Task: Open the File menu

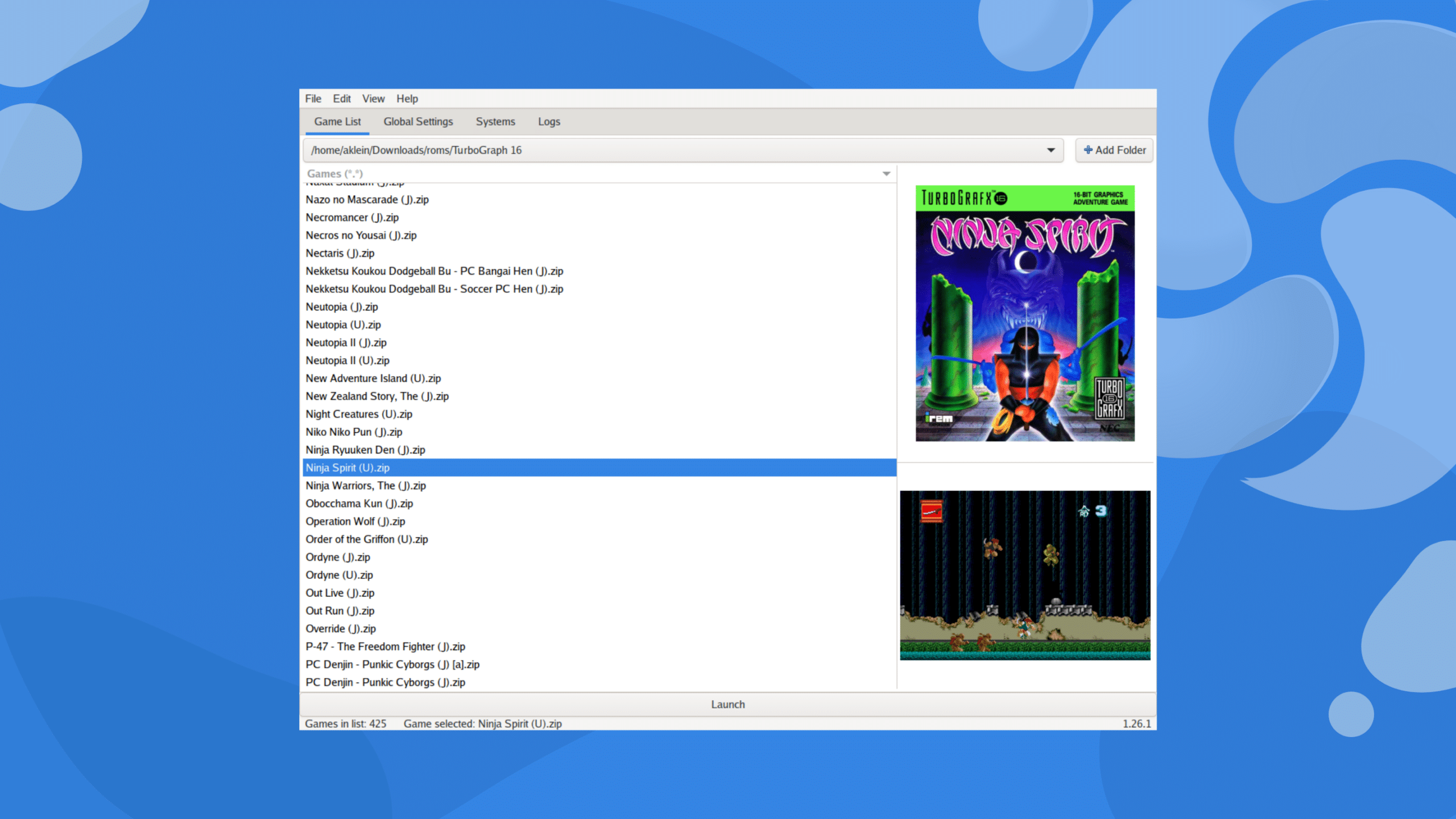Action: point(313,98)
